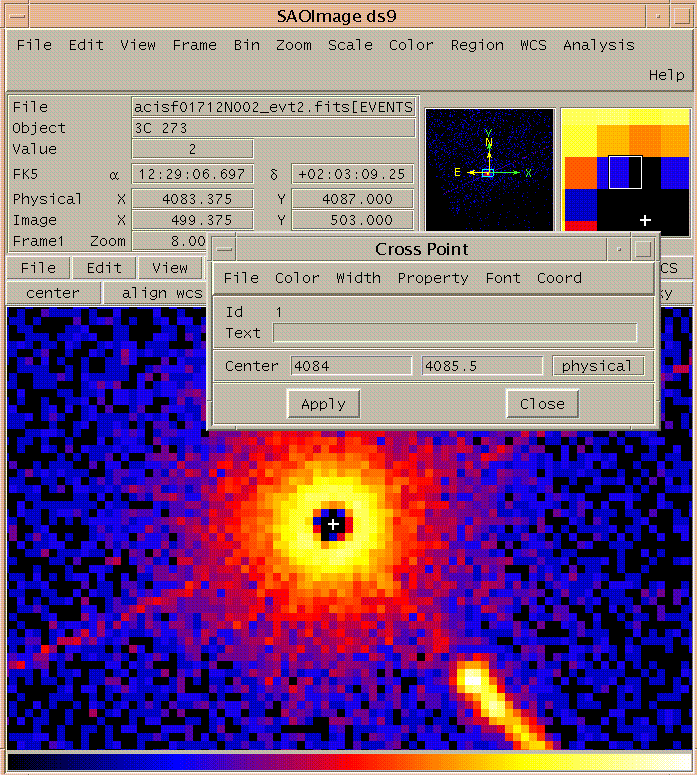Click the white cross point marker on image
Image resolution: width=697 pixels, height=775 pixels.
(333, 524)
